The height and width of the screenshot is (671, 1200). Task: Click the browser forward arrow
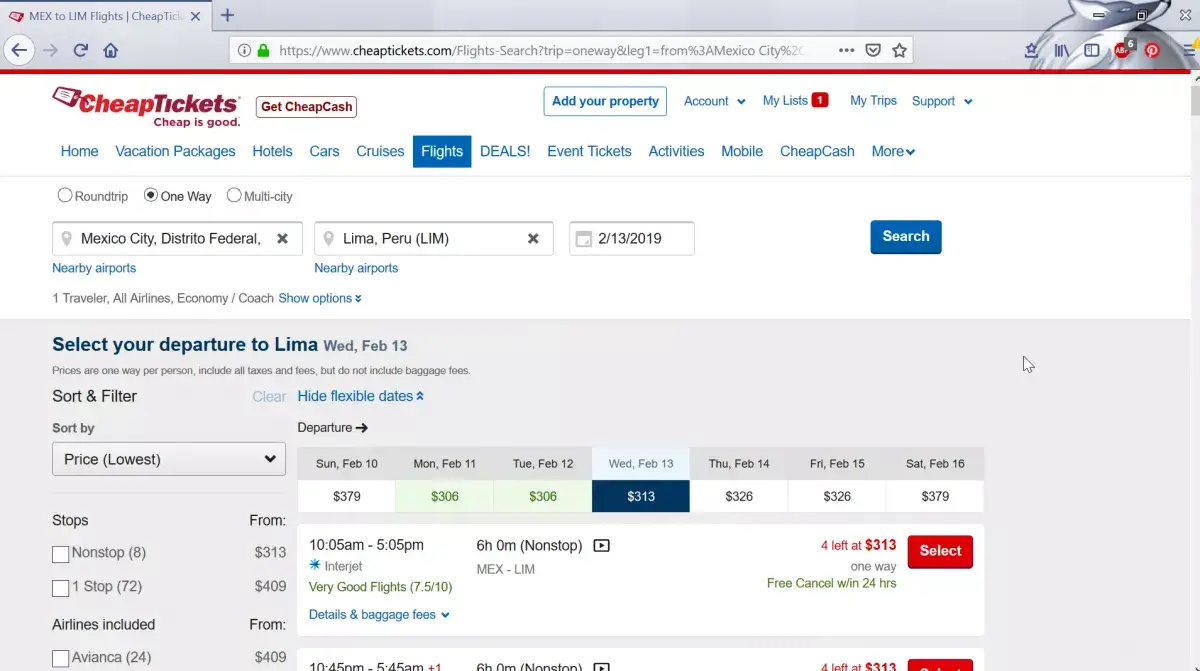pyautogui.click(x=50, y=50)
